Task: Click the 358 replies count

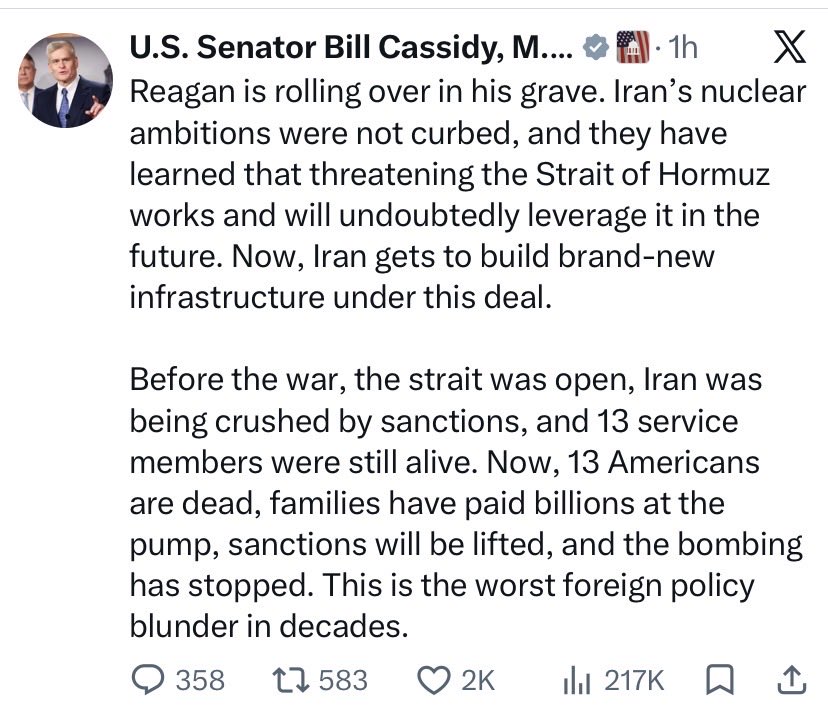Action: [x=200, y=680]
